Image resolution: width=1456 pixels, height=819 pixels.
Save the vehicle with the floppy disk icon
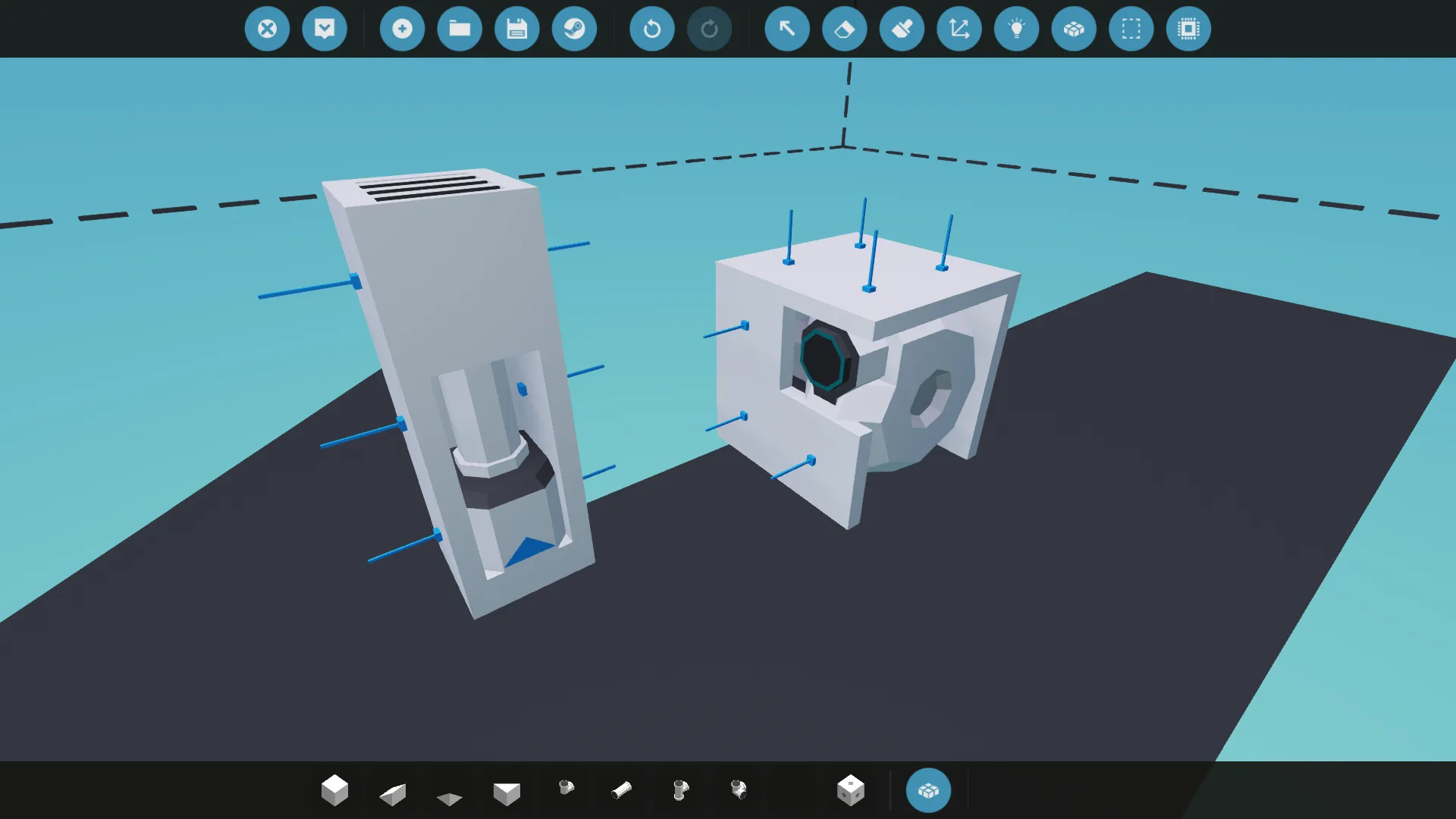point(517,29)
